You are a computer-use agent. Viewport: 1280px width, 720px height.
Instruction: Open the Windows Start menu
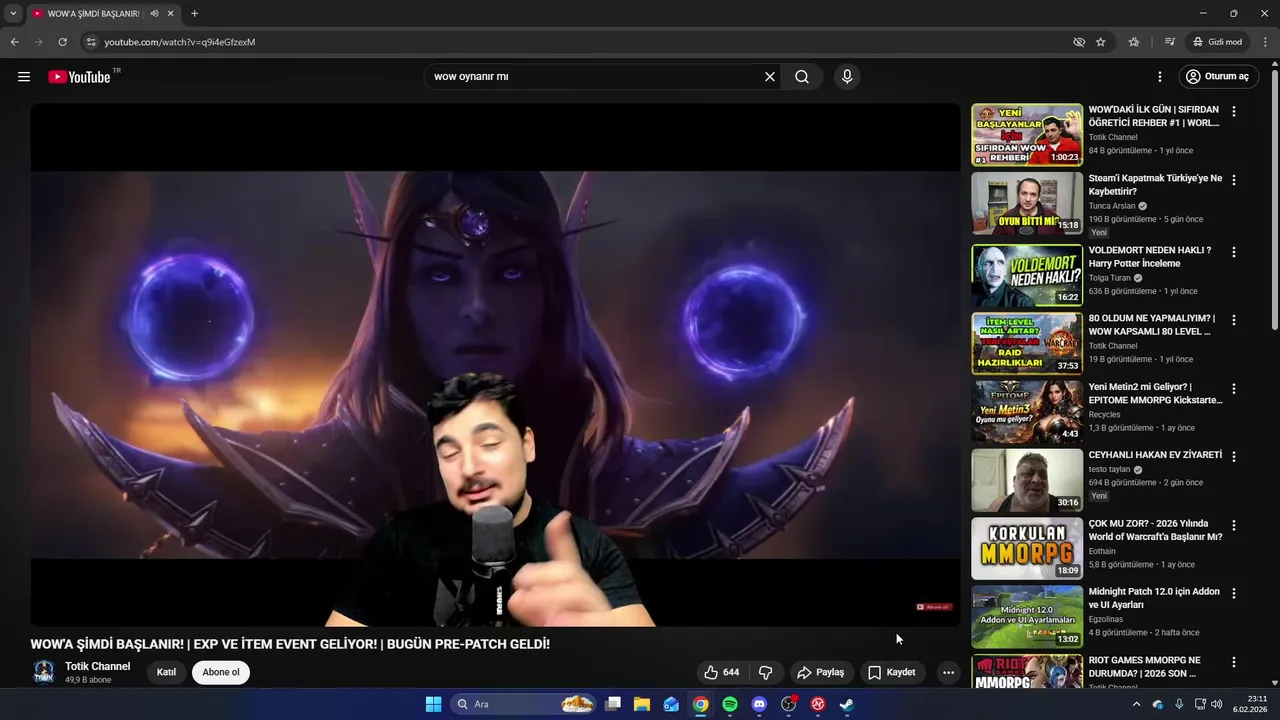[433, 704]
